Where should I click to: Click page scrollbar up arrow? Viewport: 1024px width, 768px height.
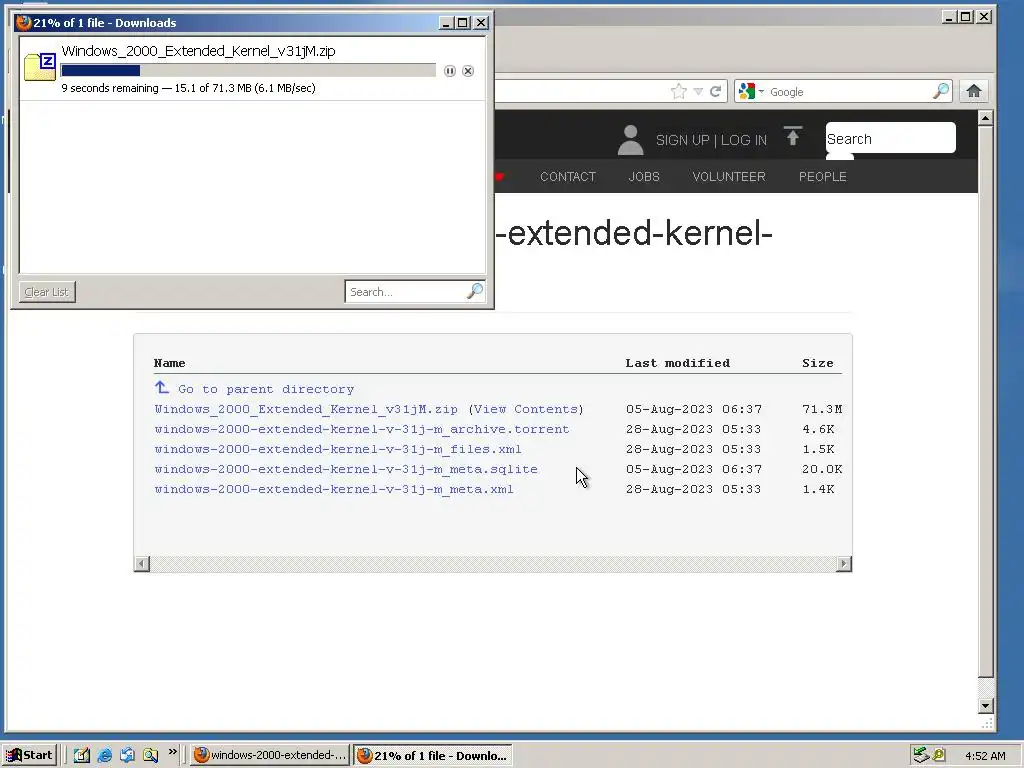985,118
